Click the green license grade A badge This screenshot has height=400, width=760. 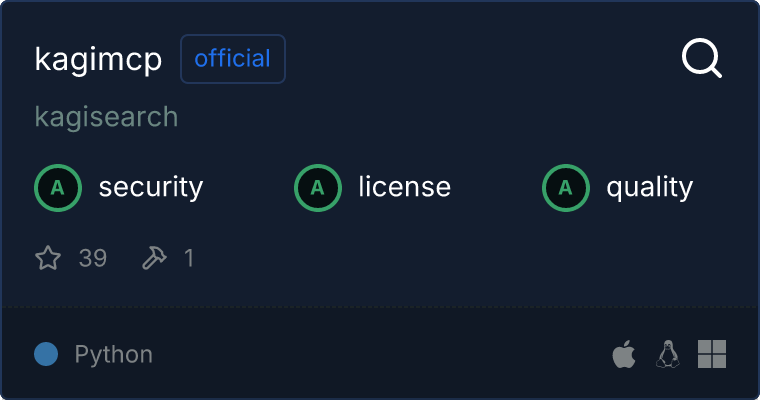pos(317,187)
